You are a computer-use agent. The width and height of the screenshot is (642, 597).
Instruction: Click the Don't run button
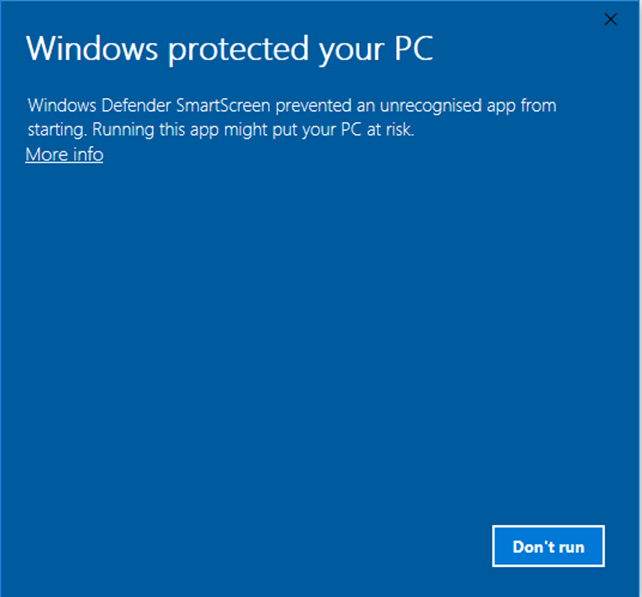[x=548, y=546]
